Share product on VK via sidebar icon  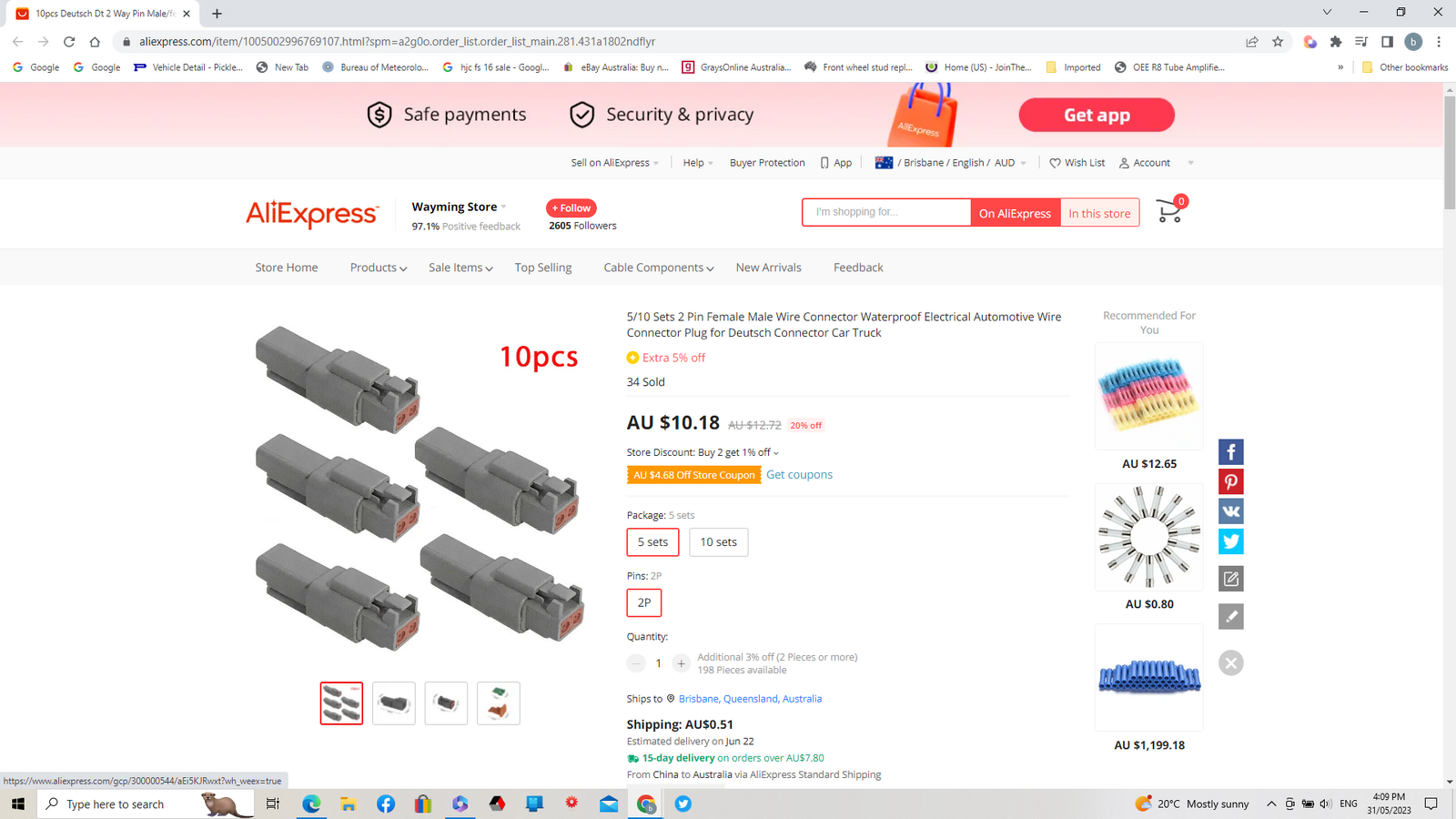click(x=1230, y=511)
